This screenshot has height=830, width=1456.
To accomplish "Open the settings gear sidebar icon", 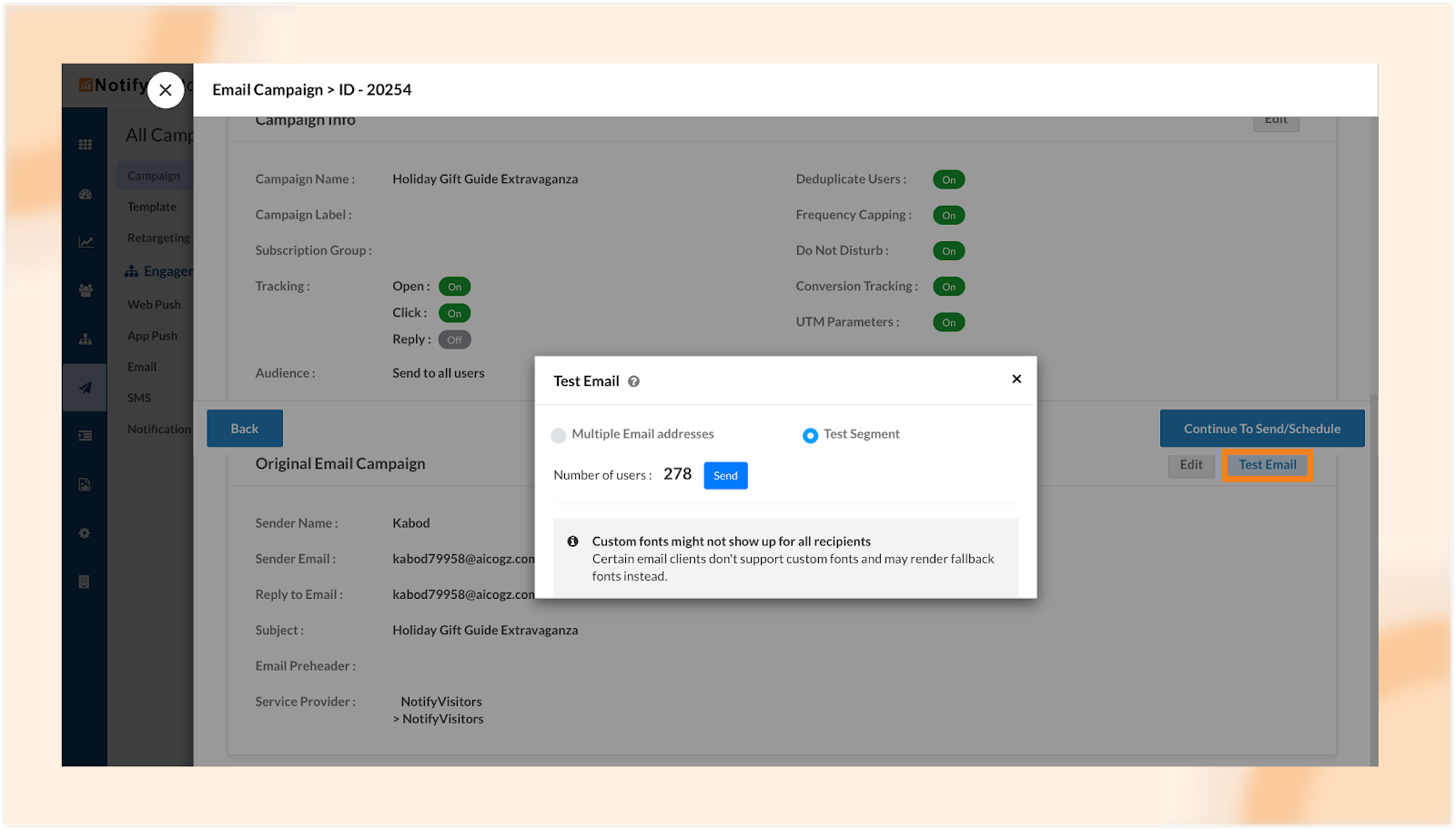I will pyautogui.click(x=85, y=533).
